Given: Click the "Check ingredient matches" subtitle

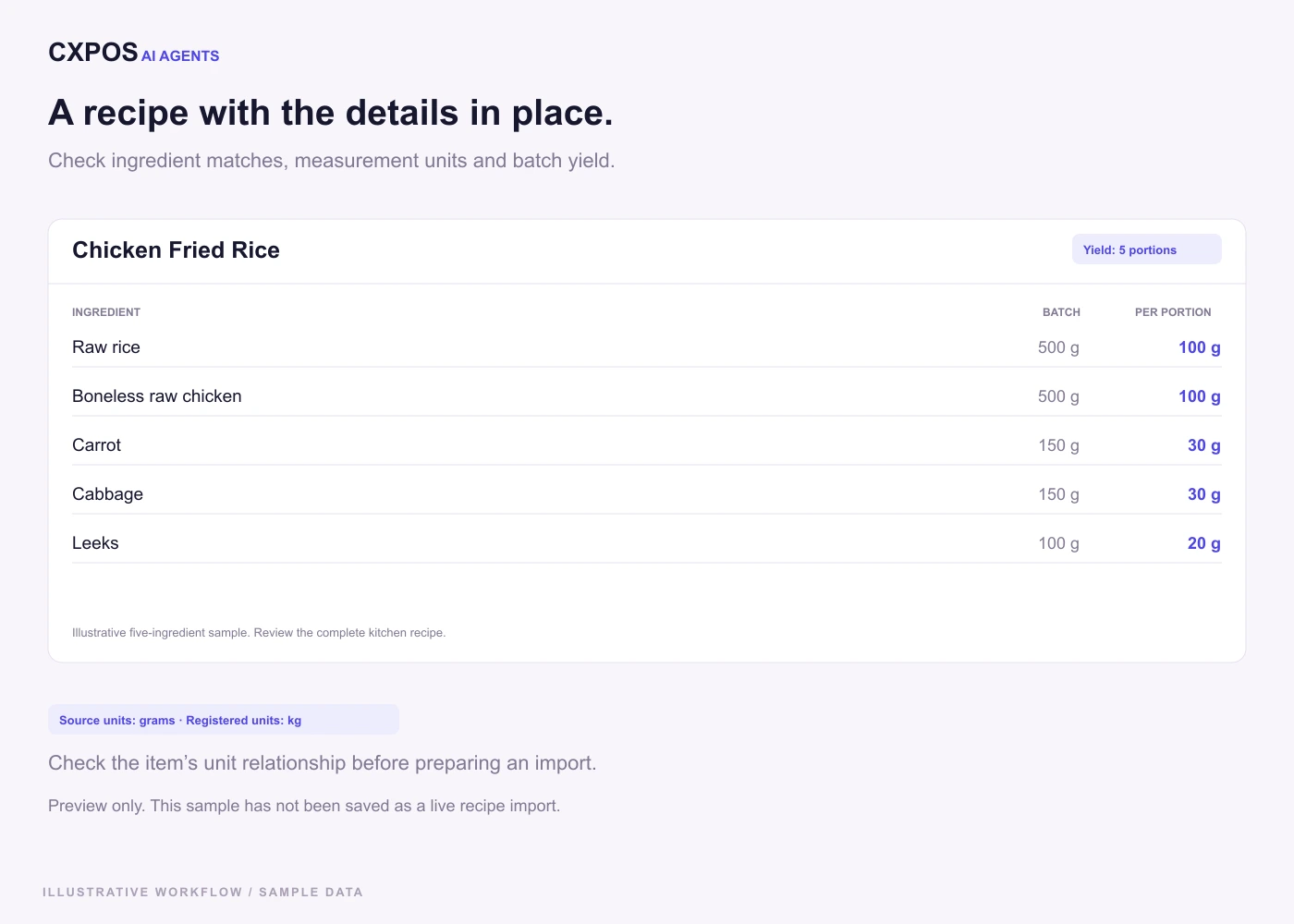Looking at the screenshot, I should 331,161.
